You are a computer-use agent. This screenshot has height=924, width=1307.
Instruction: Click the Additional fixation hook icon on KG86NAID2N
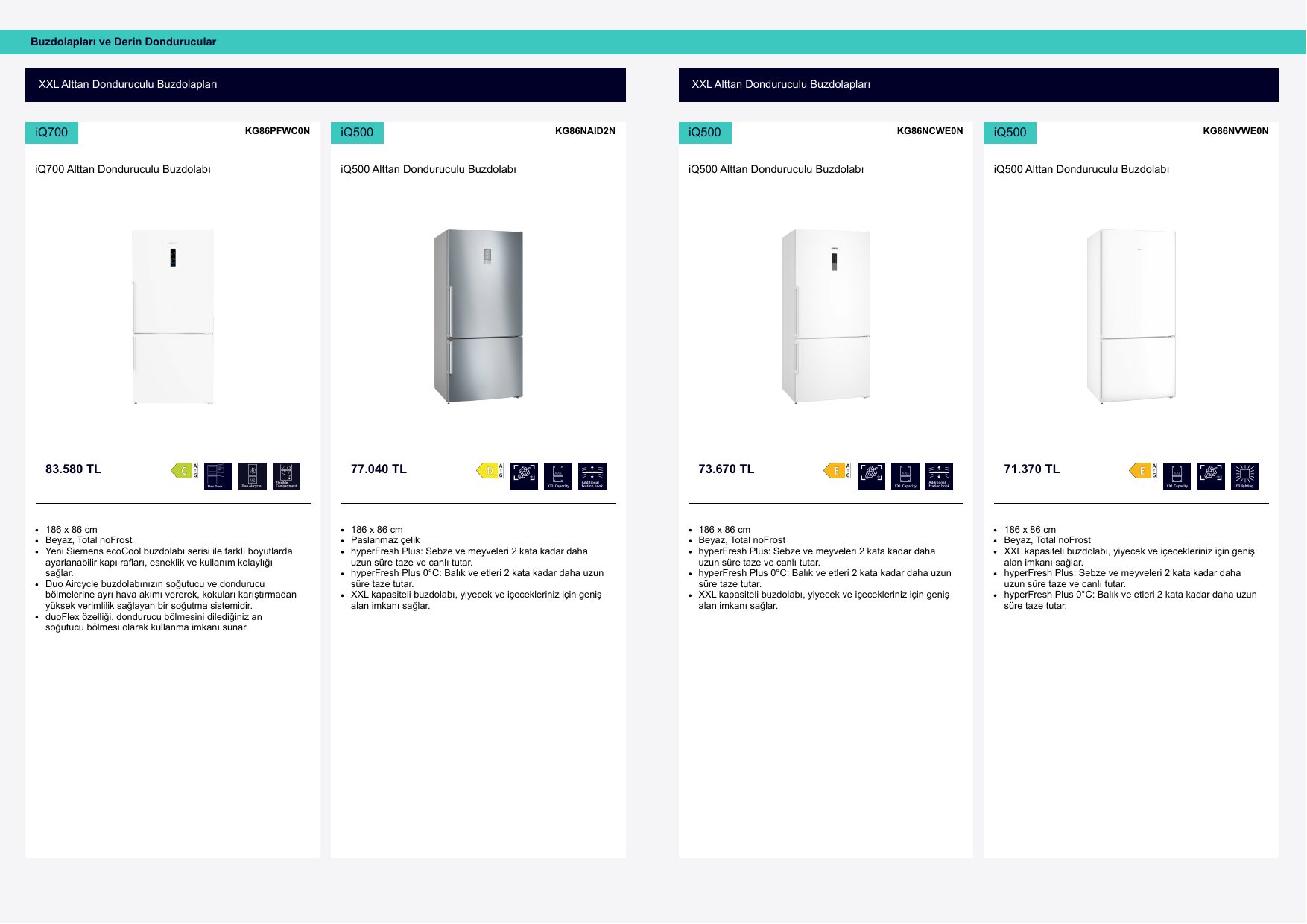(592, 476)
